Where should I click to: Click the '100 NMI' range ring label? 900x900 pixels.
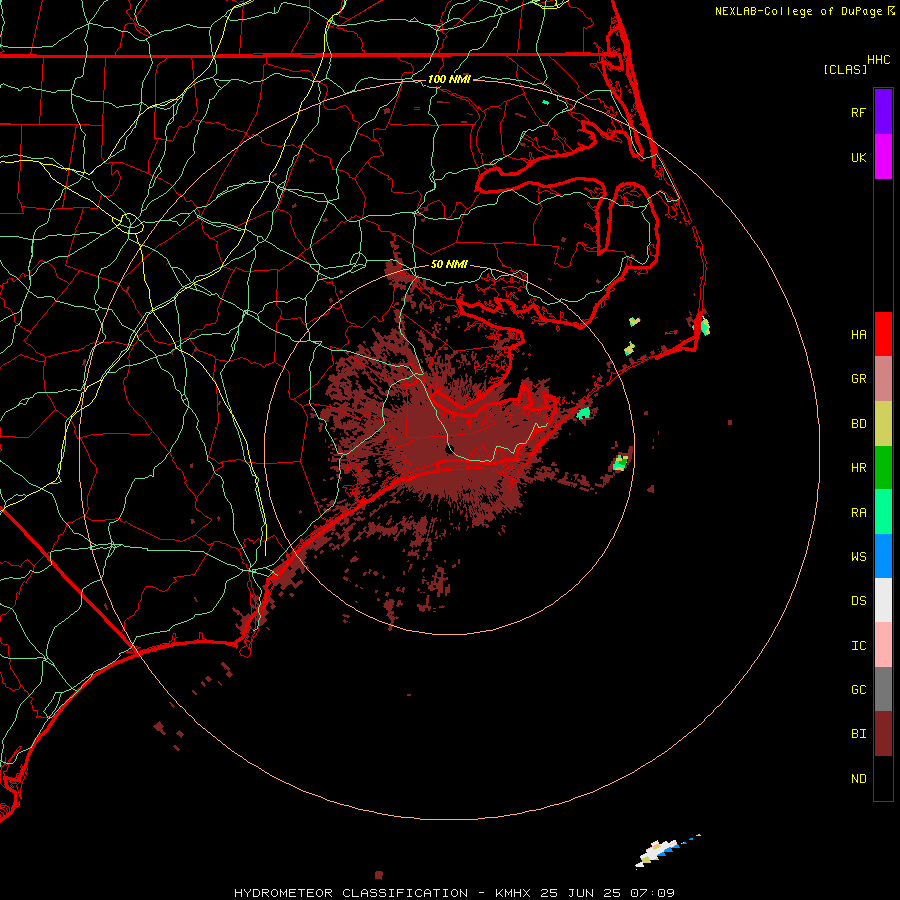tap(449, 79)
